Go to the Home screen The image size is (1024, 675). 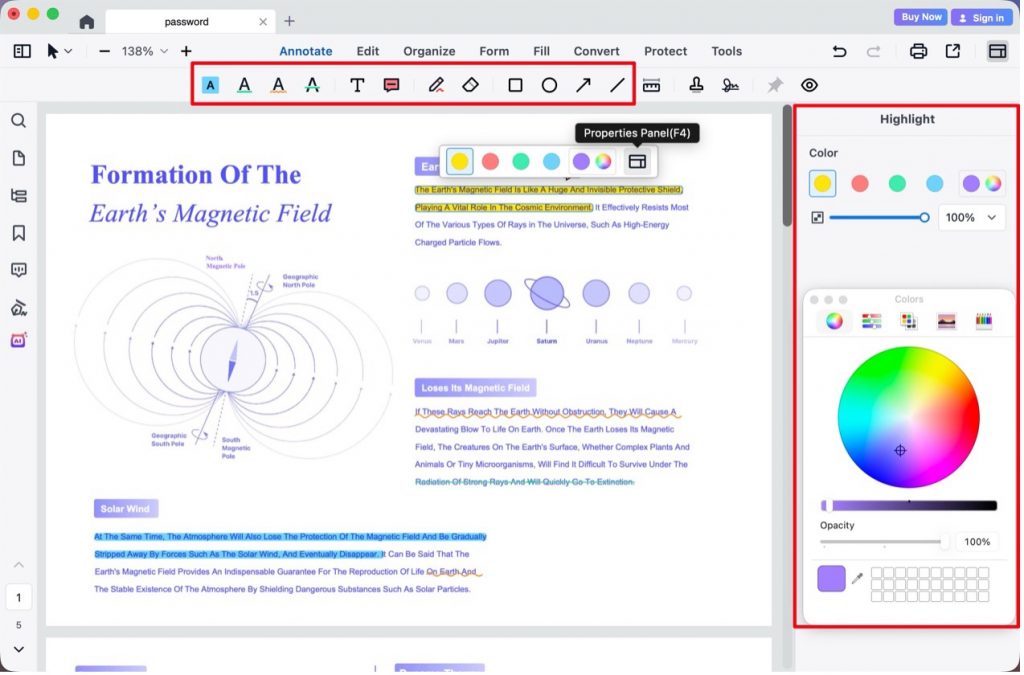[x=86, y=22]
